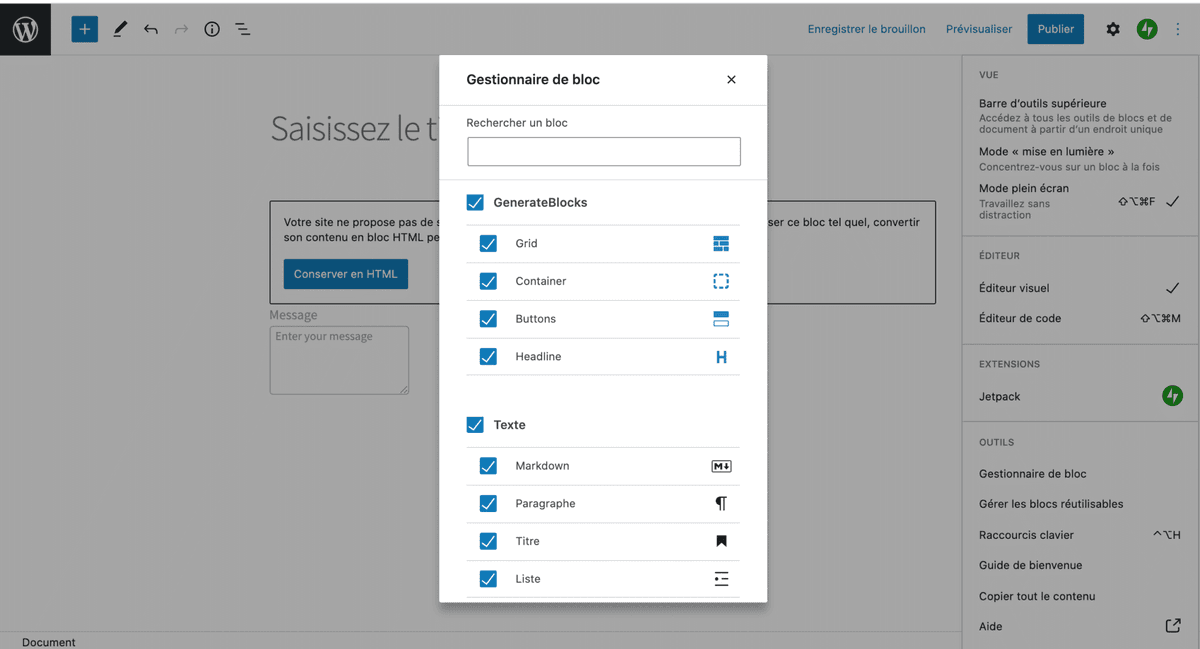This screenshot has width=1200, height=649.
Task: Click the Publier button
Action: (1055, 29)
